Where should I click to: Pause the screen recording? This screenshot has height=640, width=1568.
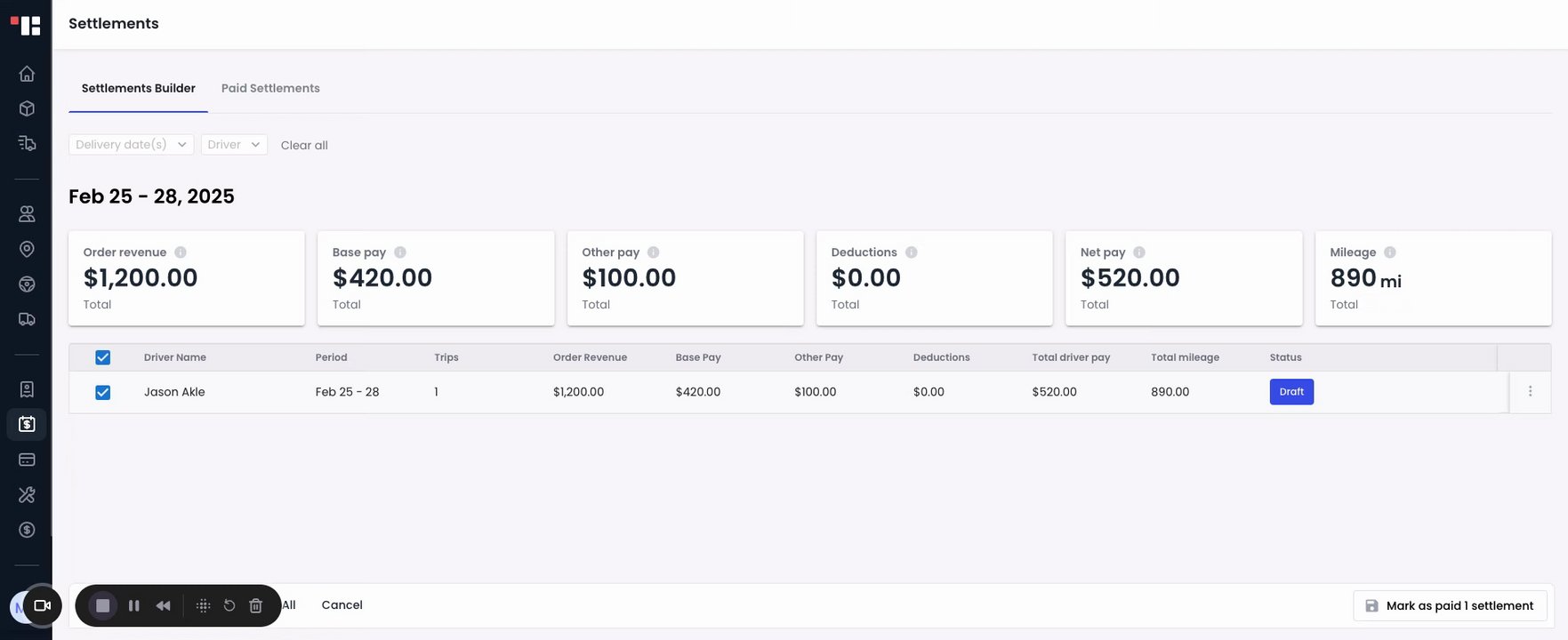(x=134, y=605)
